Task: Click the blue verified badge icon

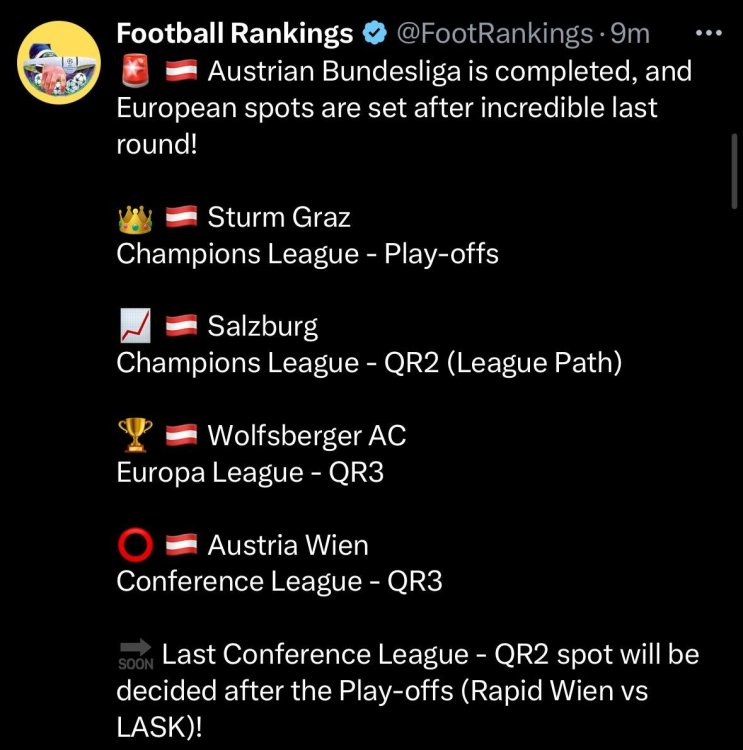Action: point(374,34)
